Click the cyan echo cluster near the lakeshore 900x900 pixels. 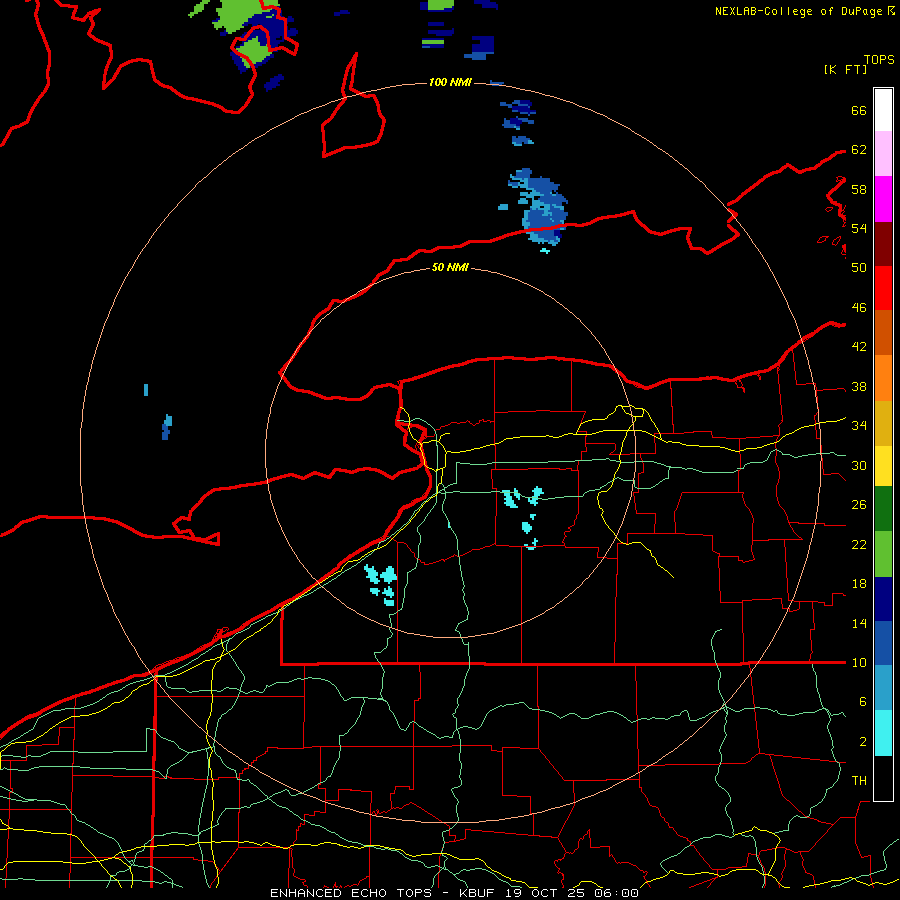[381, 584]
